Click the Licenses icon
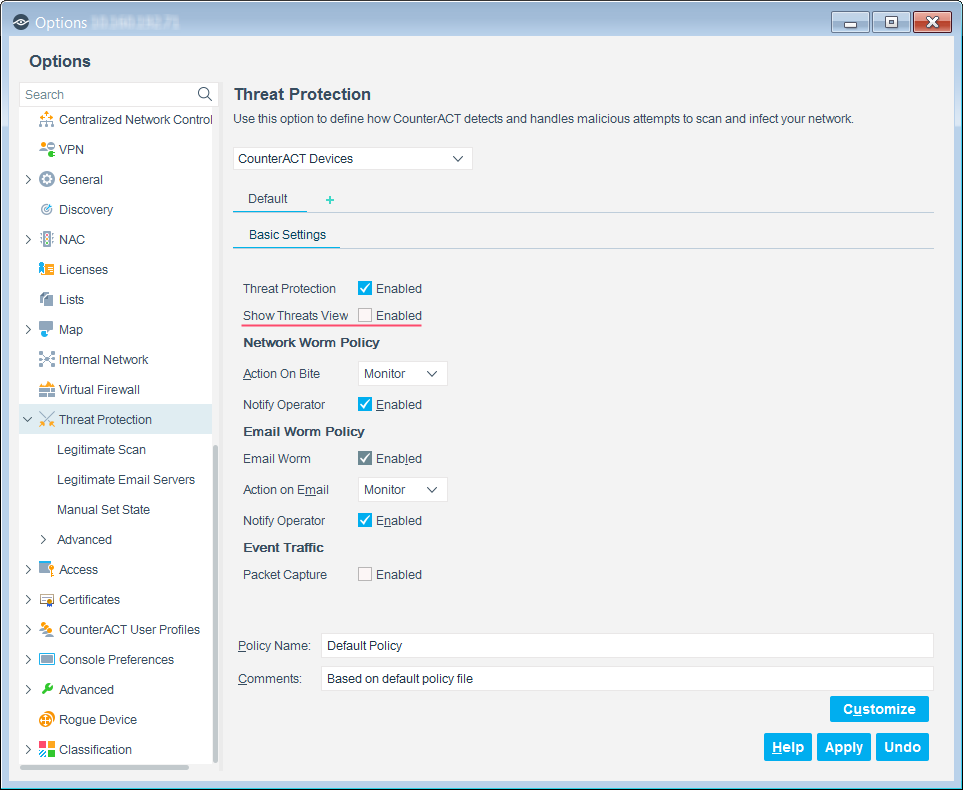Viewport: 963px width, 790px height. [x=47, y=269]
